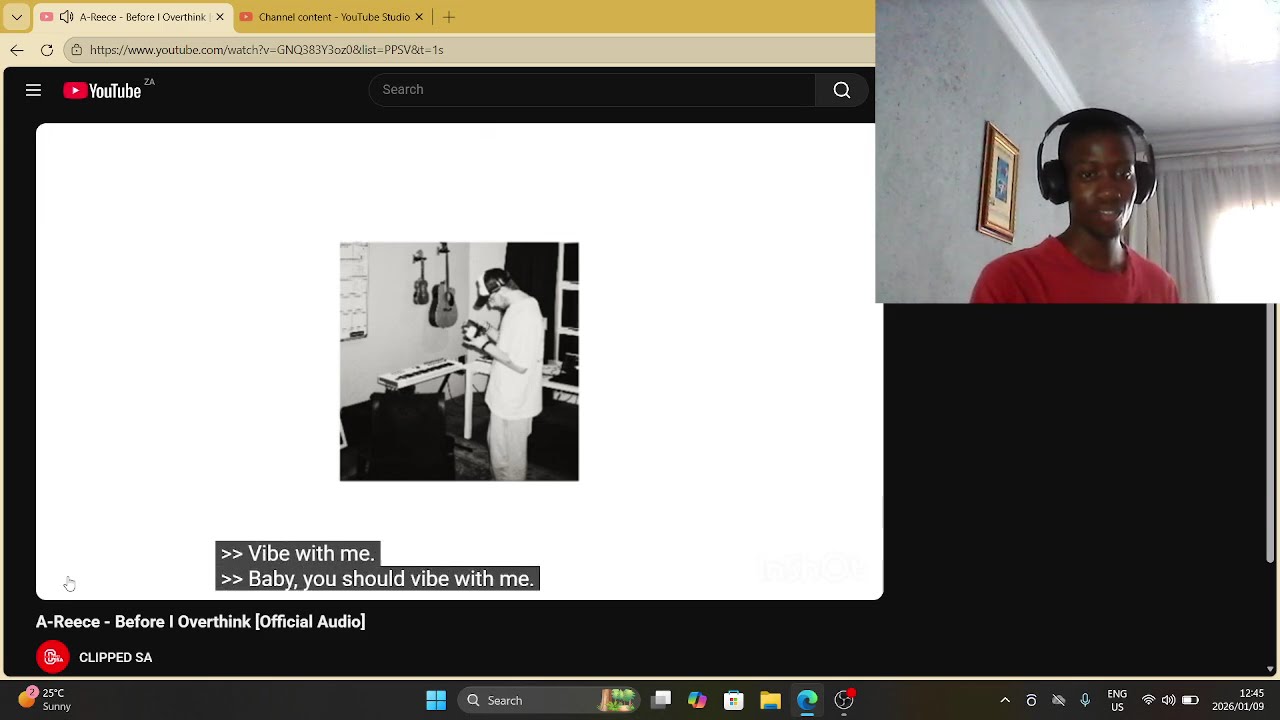Switch to Microsoft Edge taskbar icon
The width and height of the screenshot is (1280, 720).
pos(807,700)
